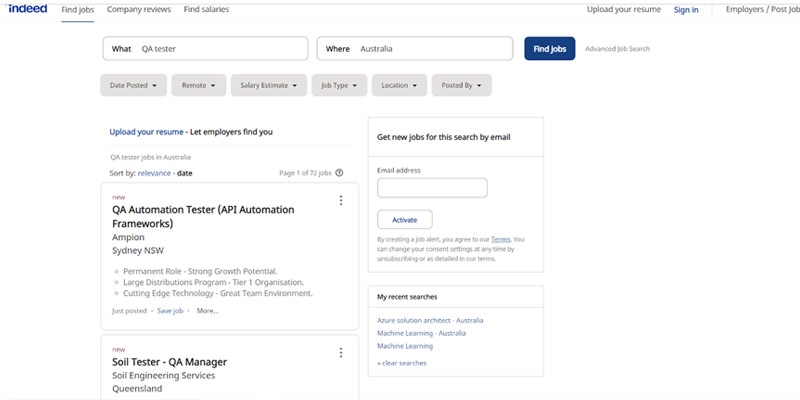Click the Queensland location text

[137, 389]
